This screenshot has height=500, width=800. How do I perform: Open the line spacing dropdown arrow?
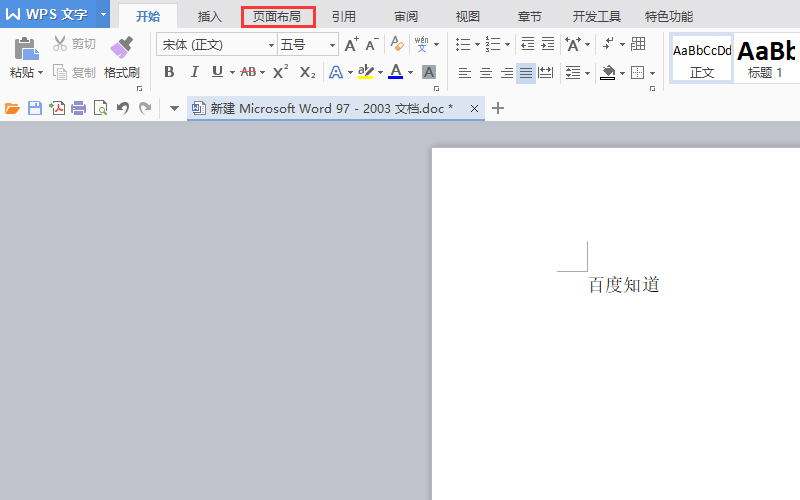(x=587, y=73)
